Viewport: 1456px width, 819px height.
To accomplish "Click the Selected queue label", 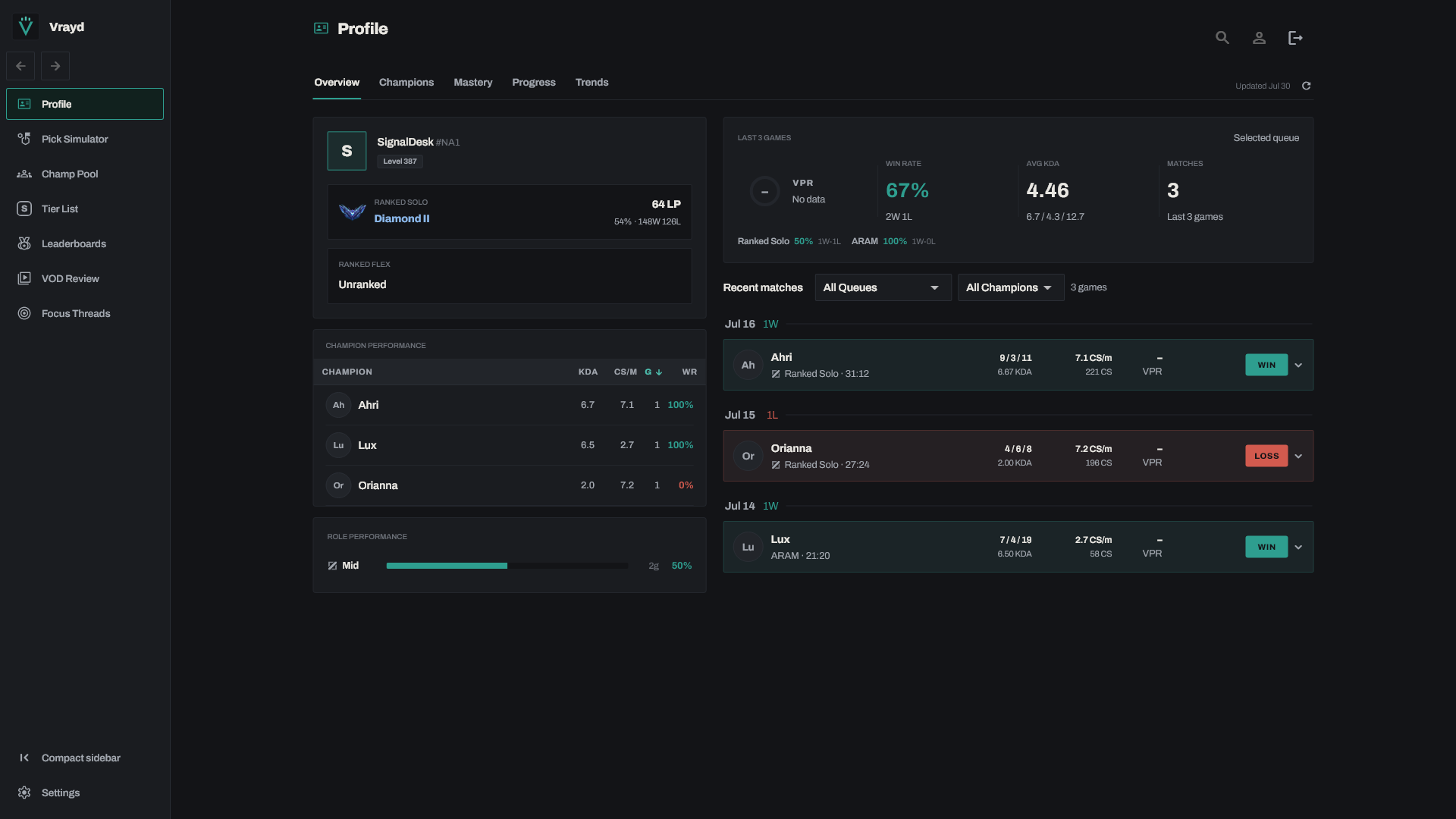I will (x=1266, y=138).
